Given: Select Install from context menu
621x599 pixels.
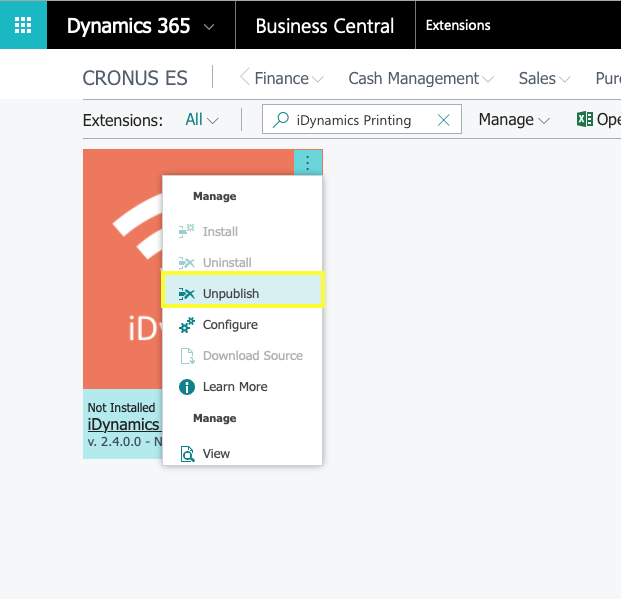Looking at the screenshot, I should [242, 231].
